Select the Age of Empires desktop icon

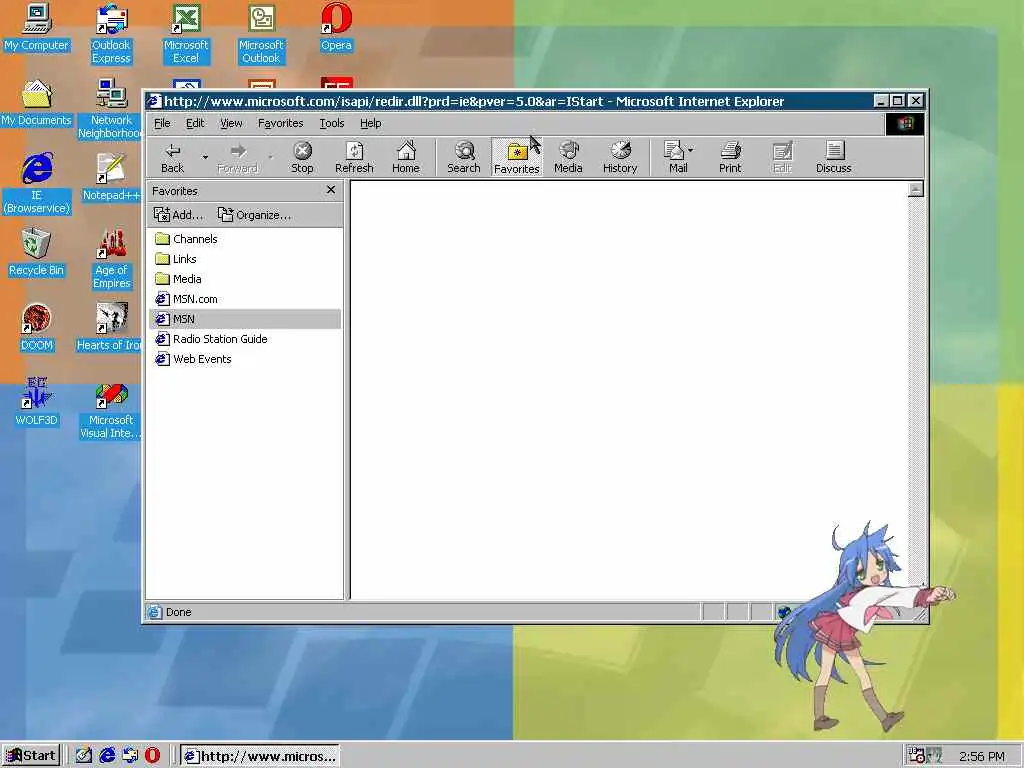point(111,259)
